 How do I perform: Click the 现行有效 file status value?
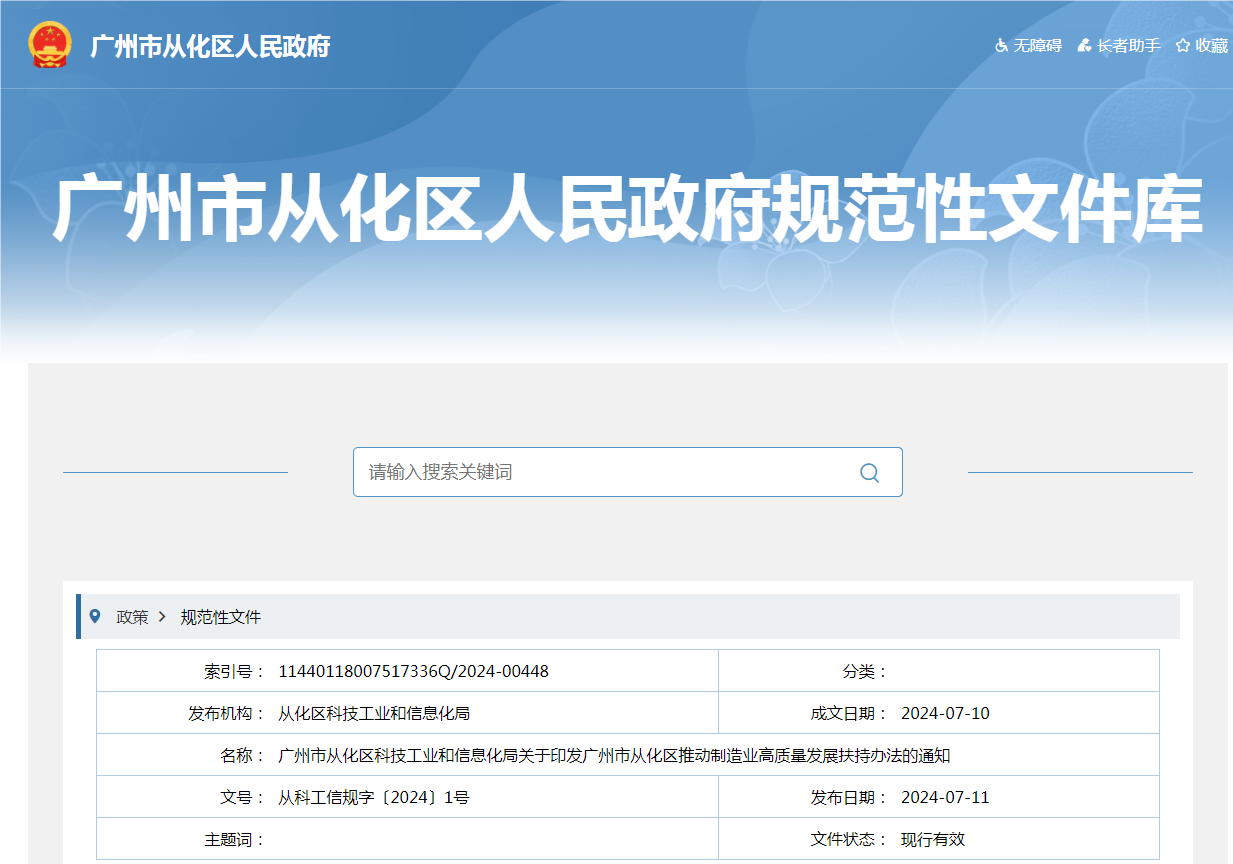933,839
